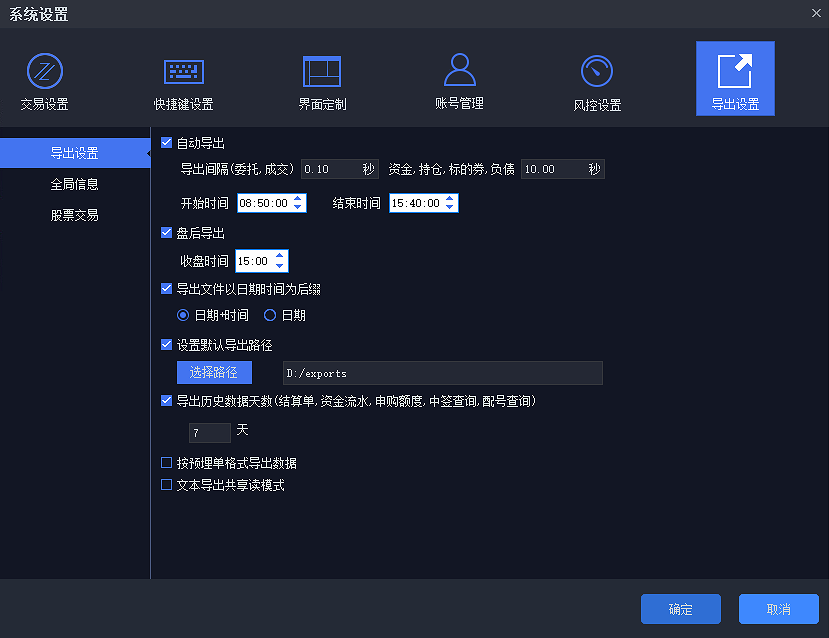Decrease 收盘时间 with down arrow
This screenshot has width=829, height=638.
tap(280, 265)
